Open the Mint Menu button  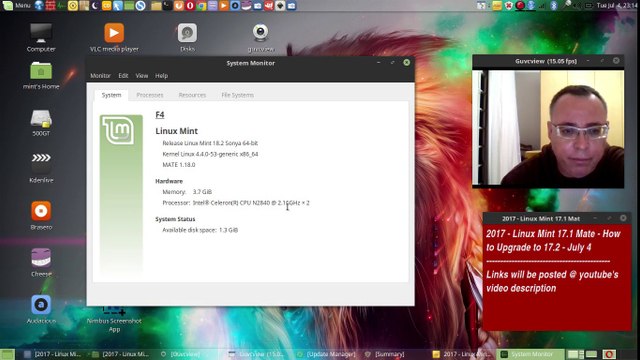17,5
